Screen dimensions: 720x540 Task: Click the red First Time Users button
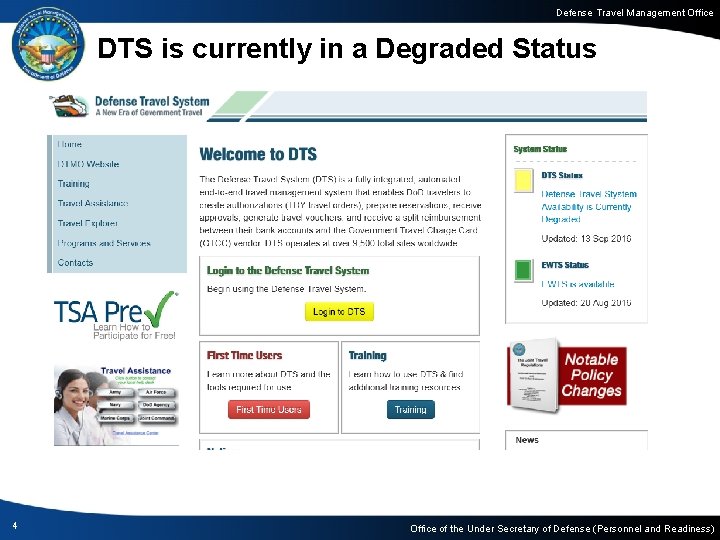coord(269,410)
